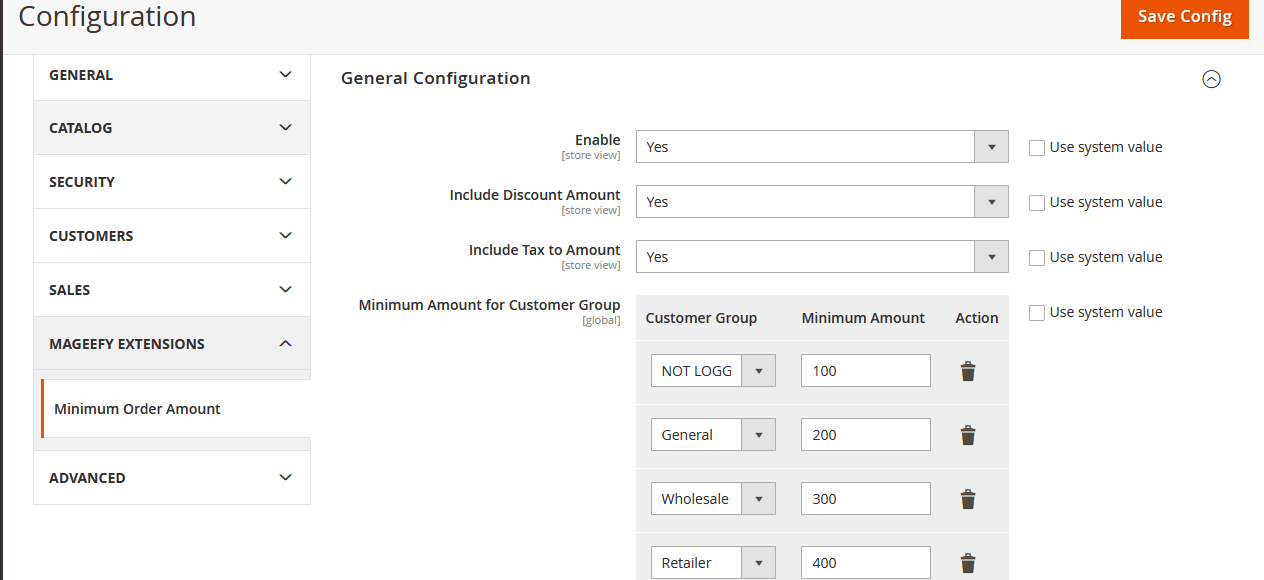Check Use system value beside the group table
1264x580 pixels.
(1037, 312)
